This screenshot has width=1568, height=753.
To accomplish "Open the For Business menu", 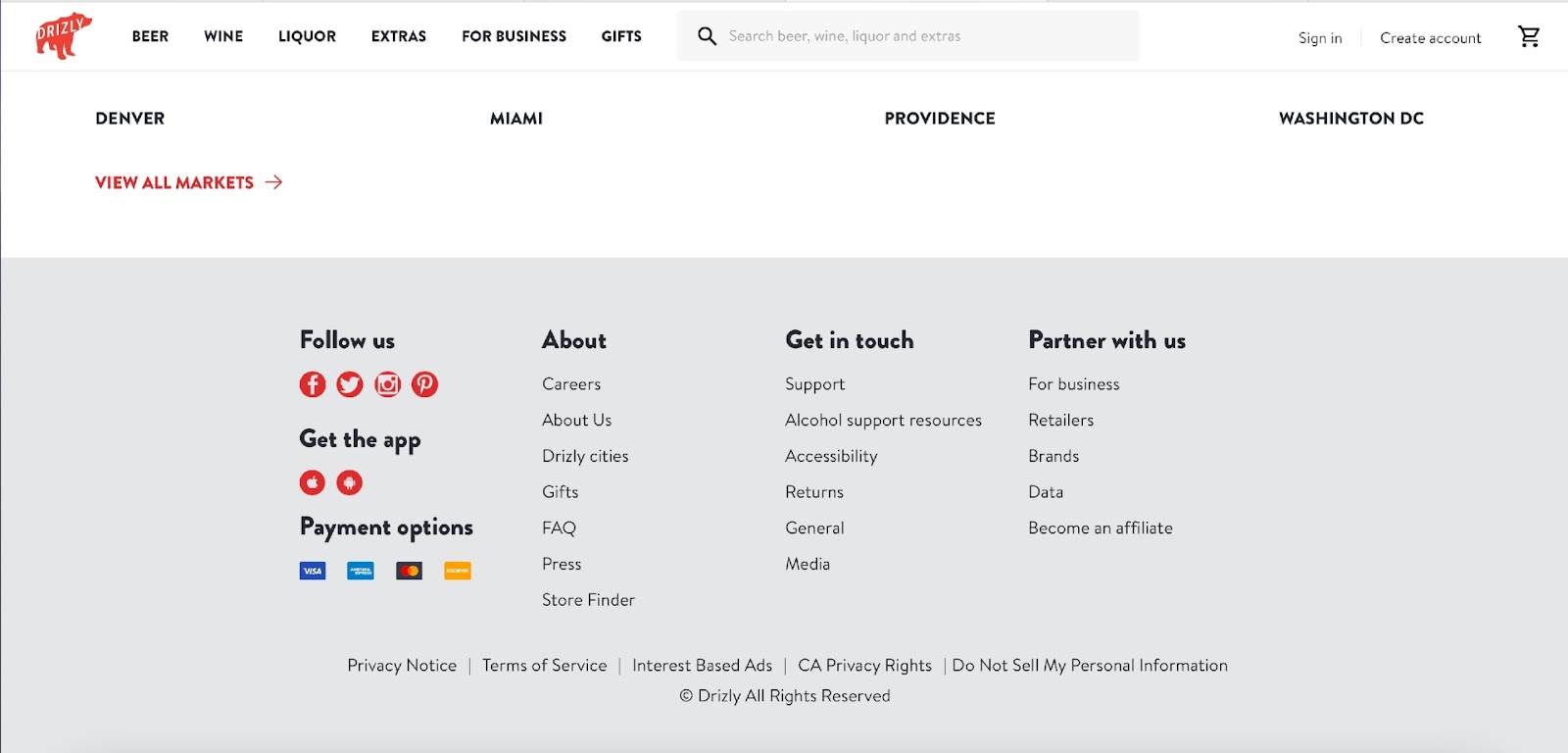I will click(x=514, y=36).
